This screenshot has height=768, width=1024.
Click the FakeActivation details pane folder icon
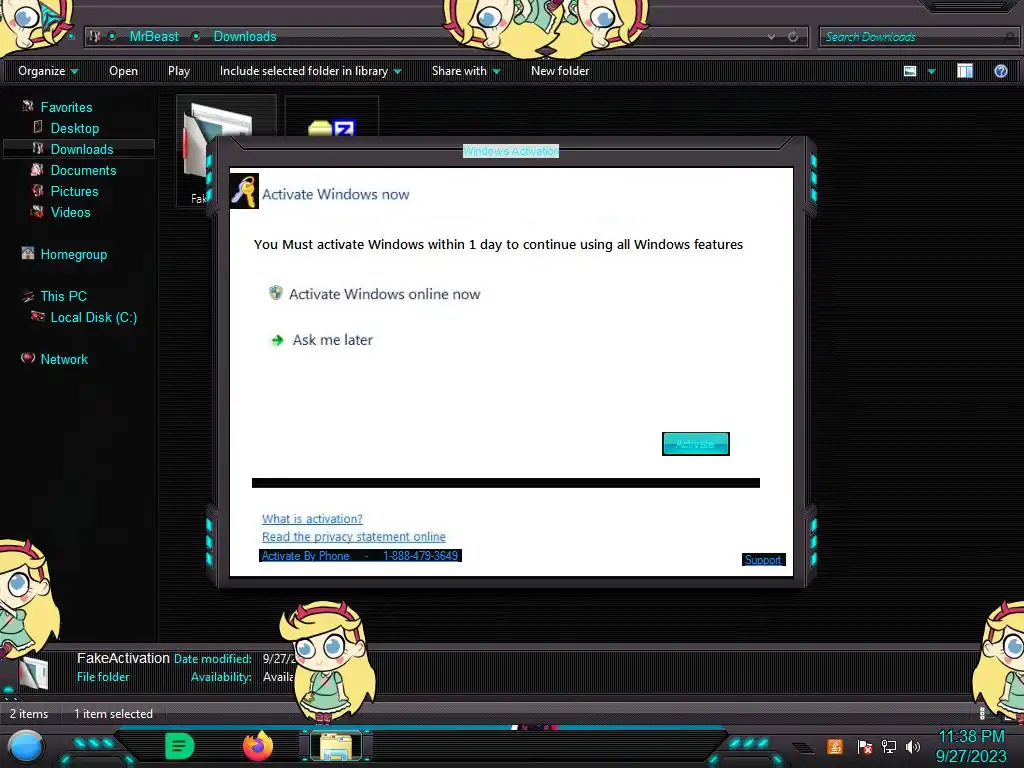point(33,674)
